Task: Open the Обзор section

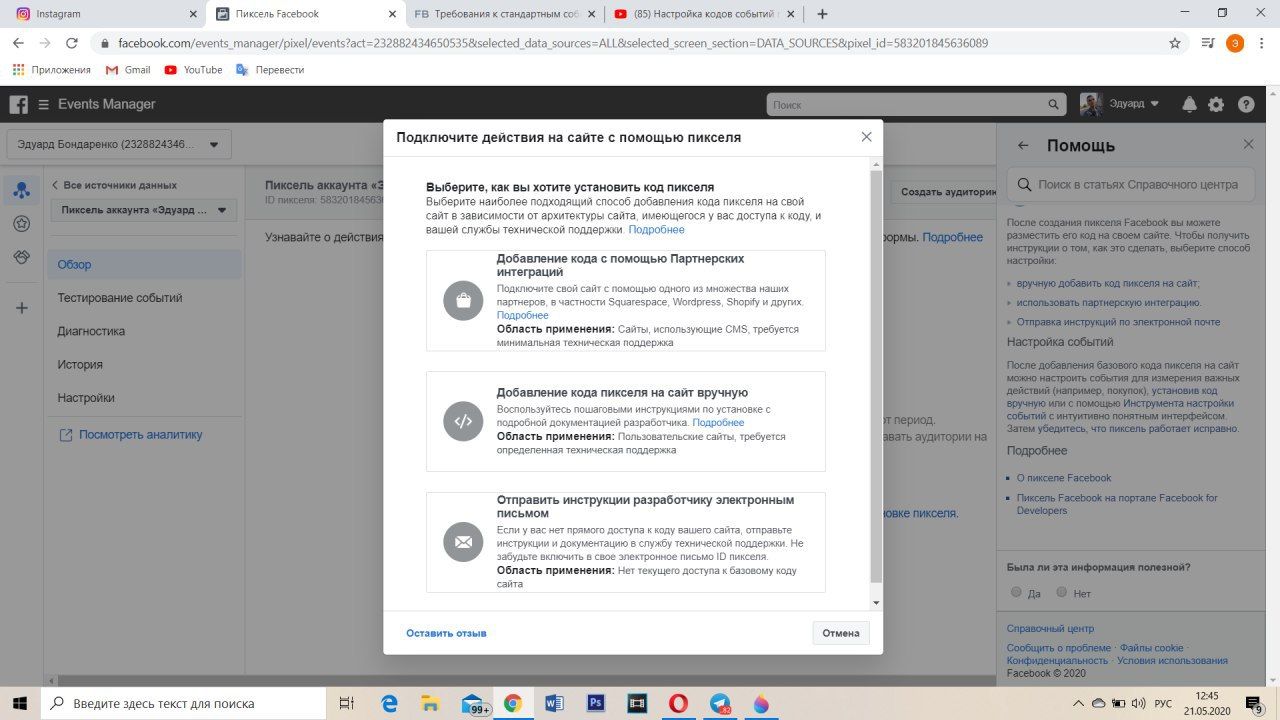Action: [x=144, y=264]
